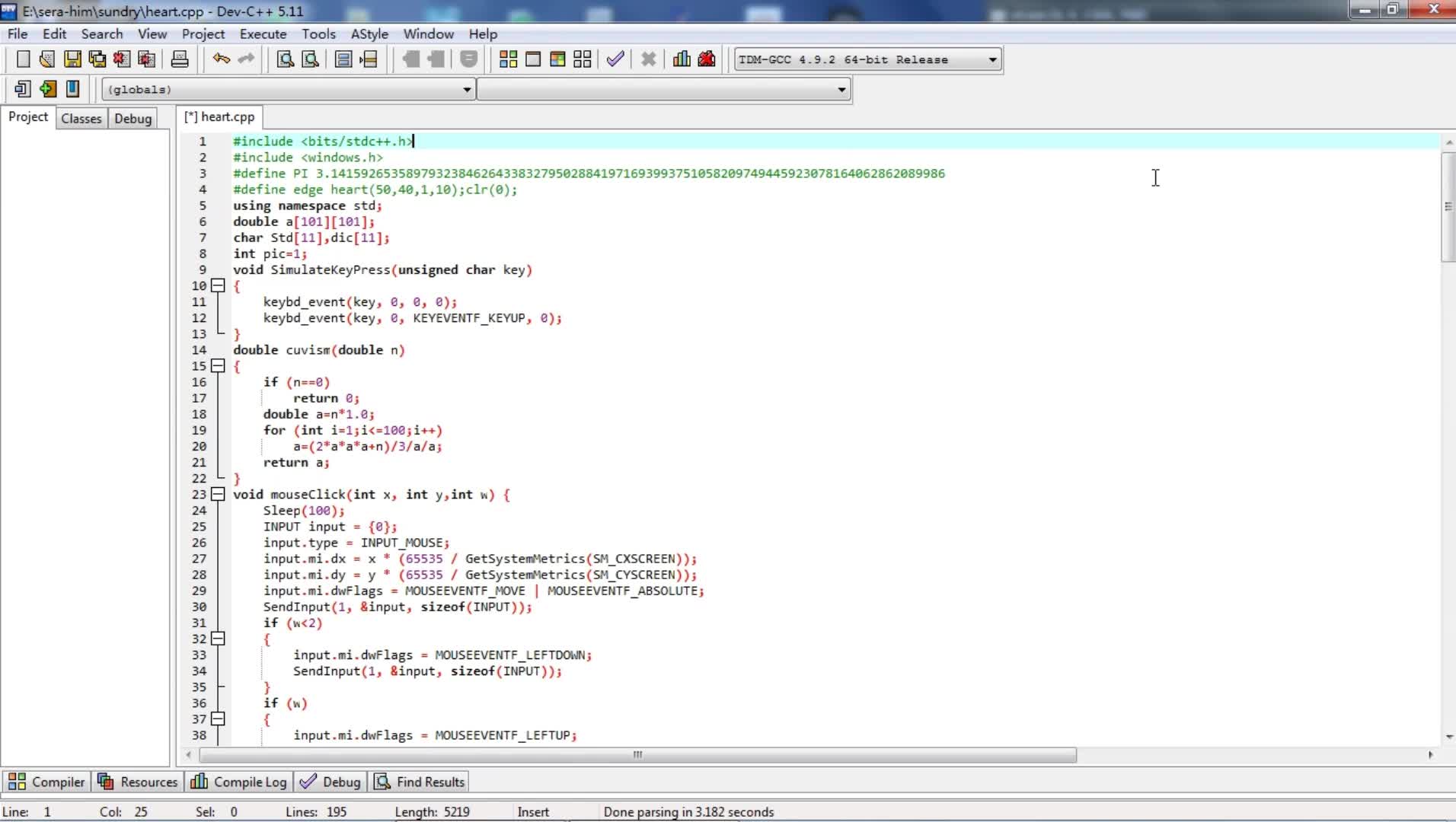The width and height of the screenshot is (1456, 822).
Task: Open the Edit menu
Action: coord(54,34)
